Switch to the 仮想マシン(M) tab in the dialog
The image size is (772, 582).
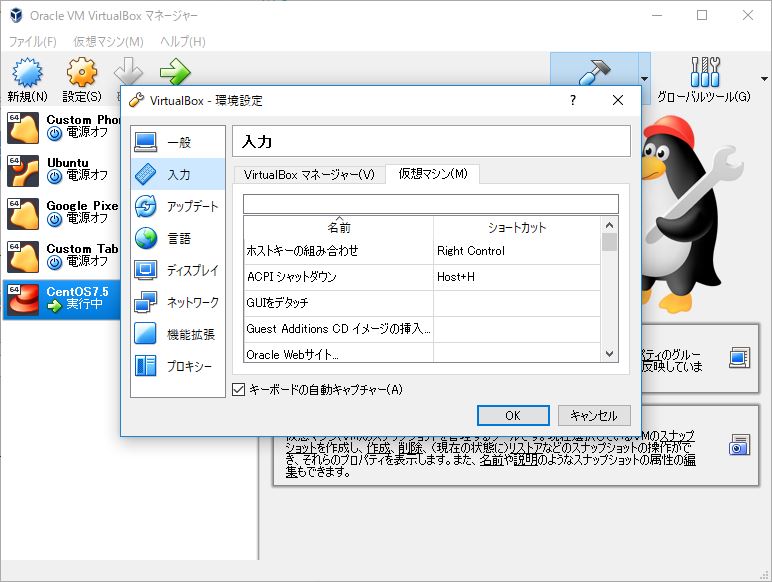(433, 173)
